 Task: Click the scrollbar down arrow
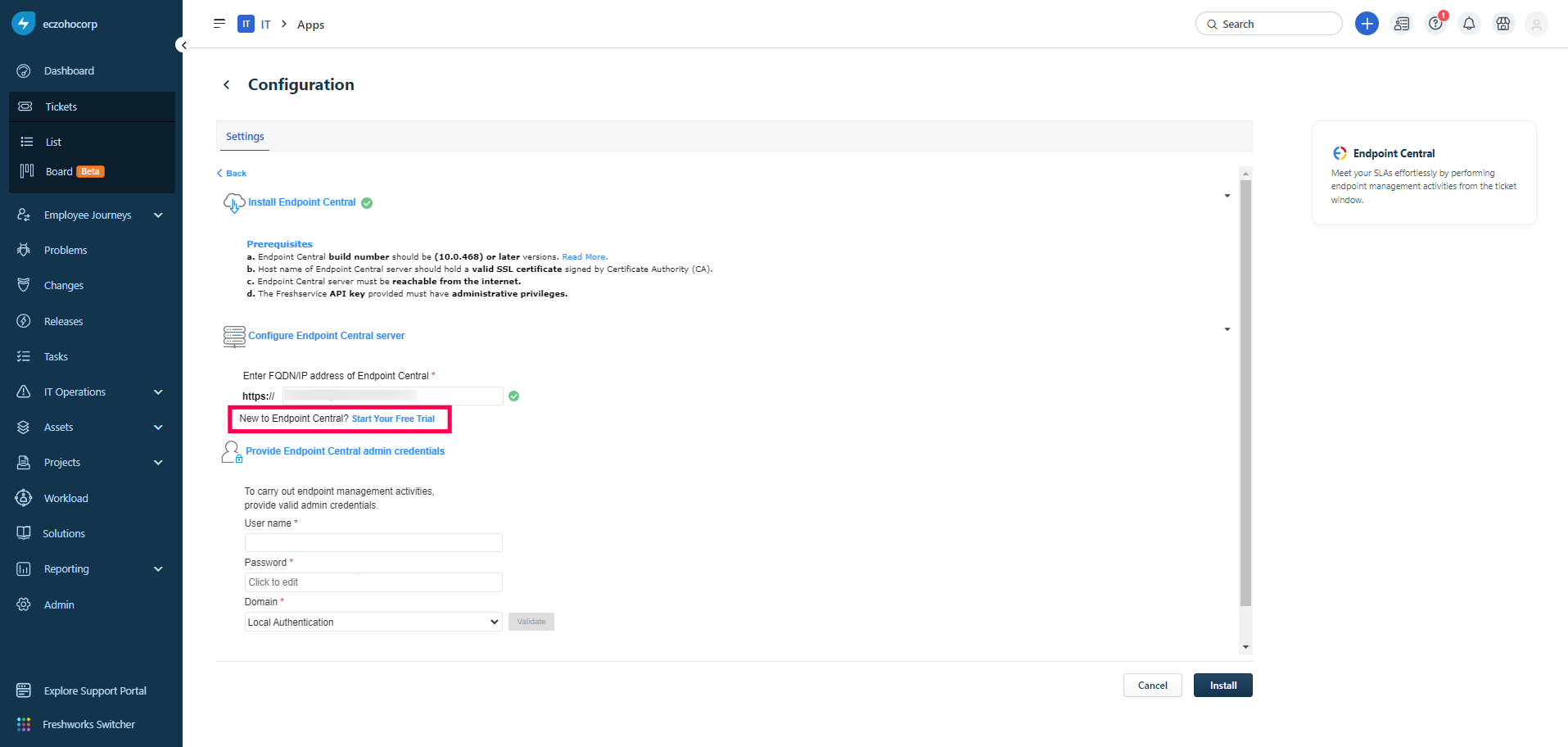(x=1245, y=647)
